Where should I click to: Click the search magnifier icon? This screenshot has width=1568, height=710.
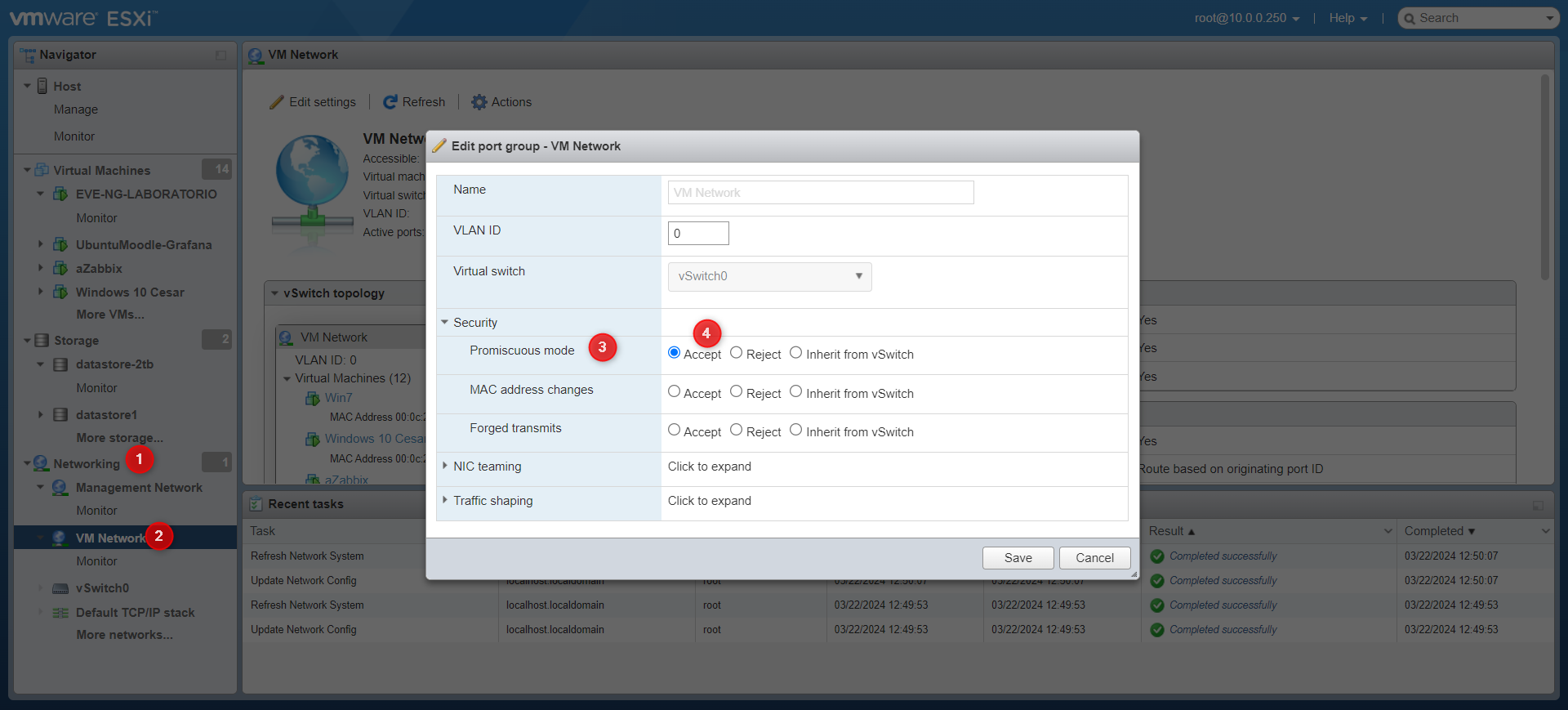click(1410, 19)
